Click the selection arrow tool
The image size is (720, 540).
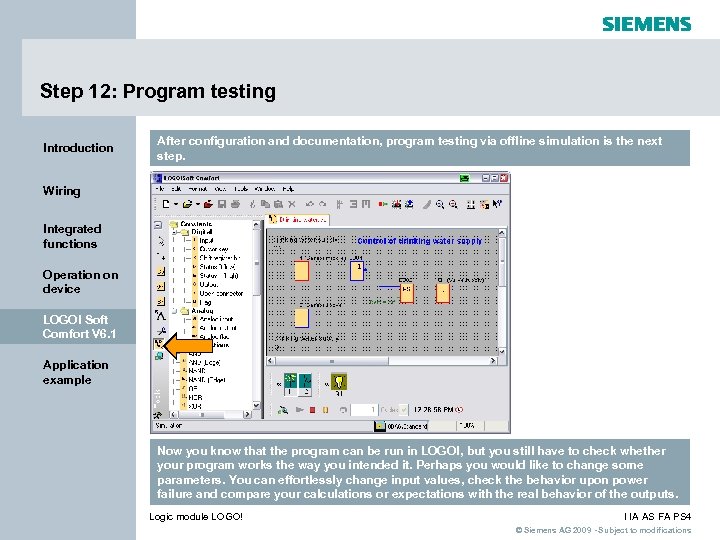161,241
